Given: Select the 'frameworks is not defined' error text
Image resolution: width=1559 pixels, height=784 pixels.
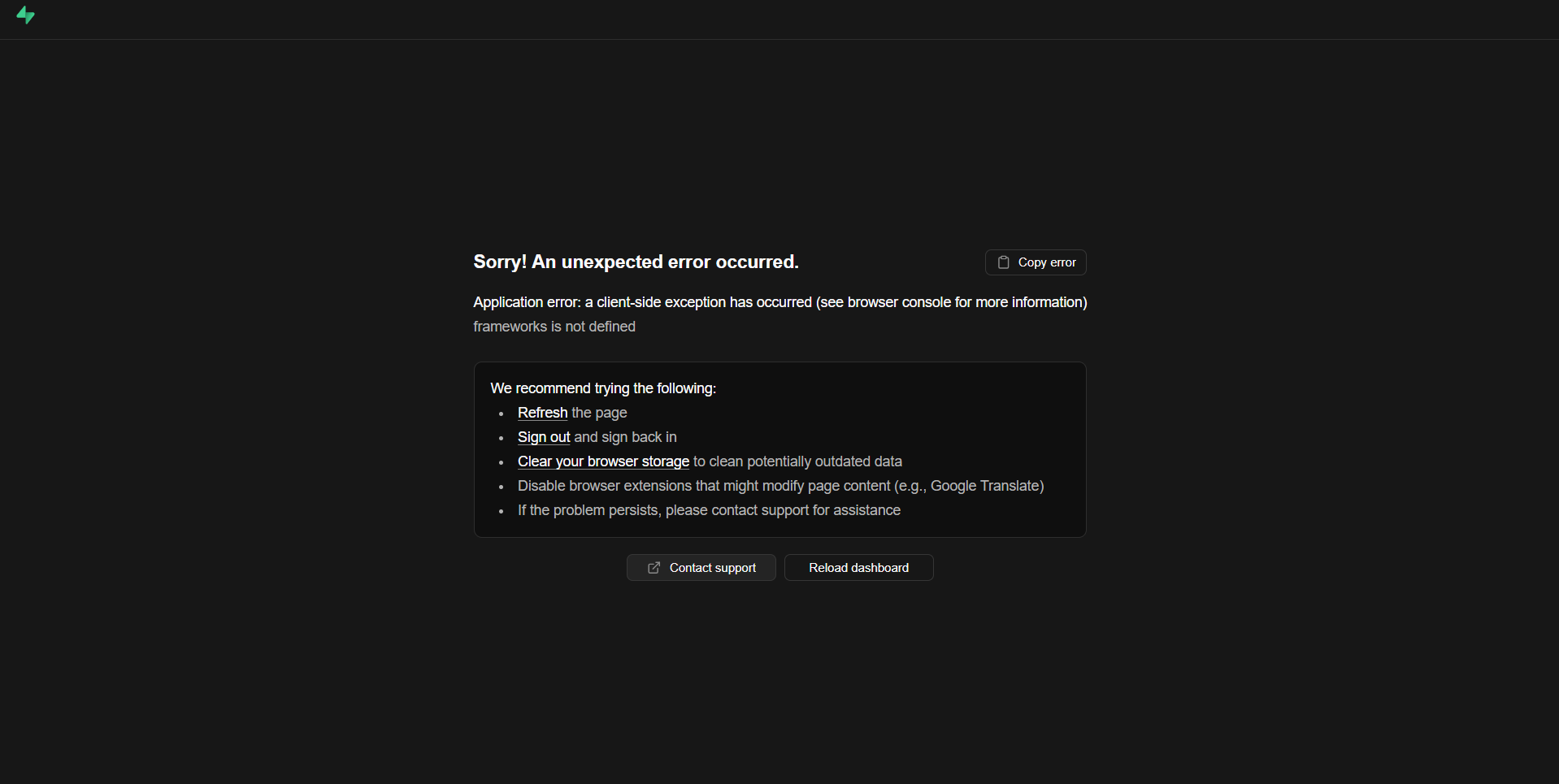Looking at the screenshot, I should pos(554,327).
